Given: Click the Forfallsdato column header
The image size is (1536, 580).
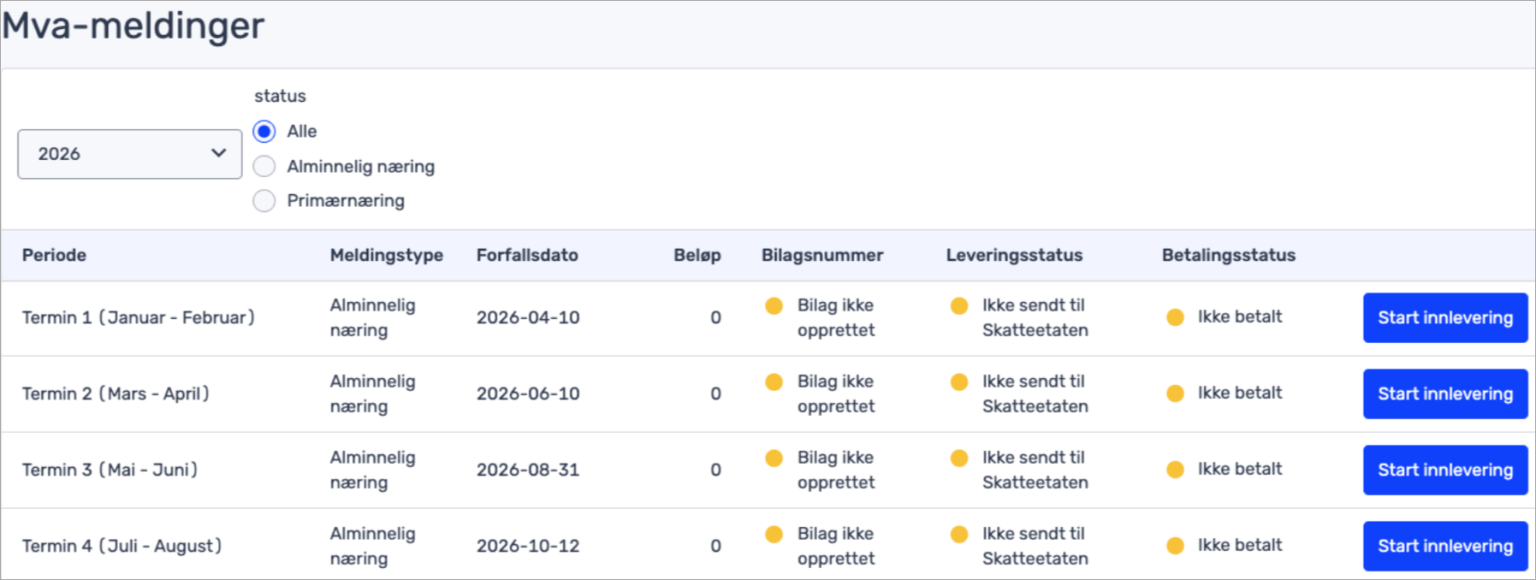Looking at the screenshot, I should [527, 255].
